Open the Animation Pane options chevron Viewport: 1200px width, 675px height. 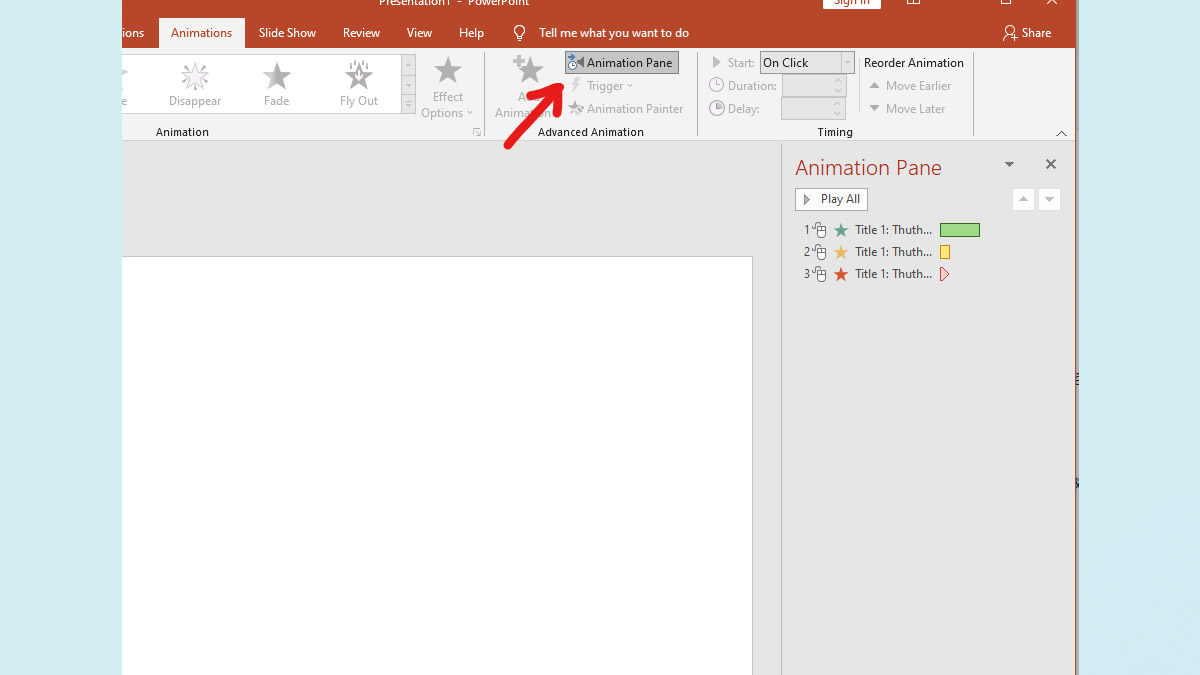tap(1009, 163)
